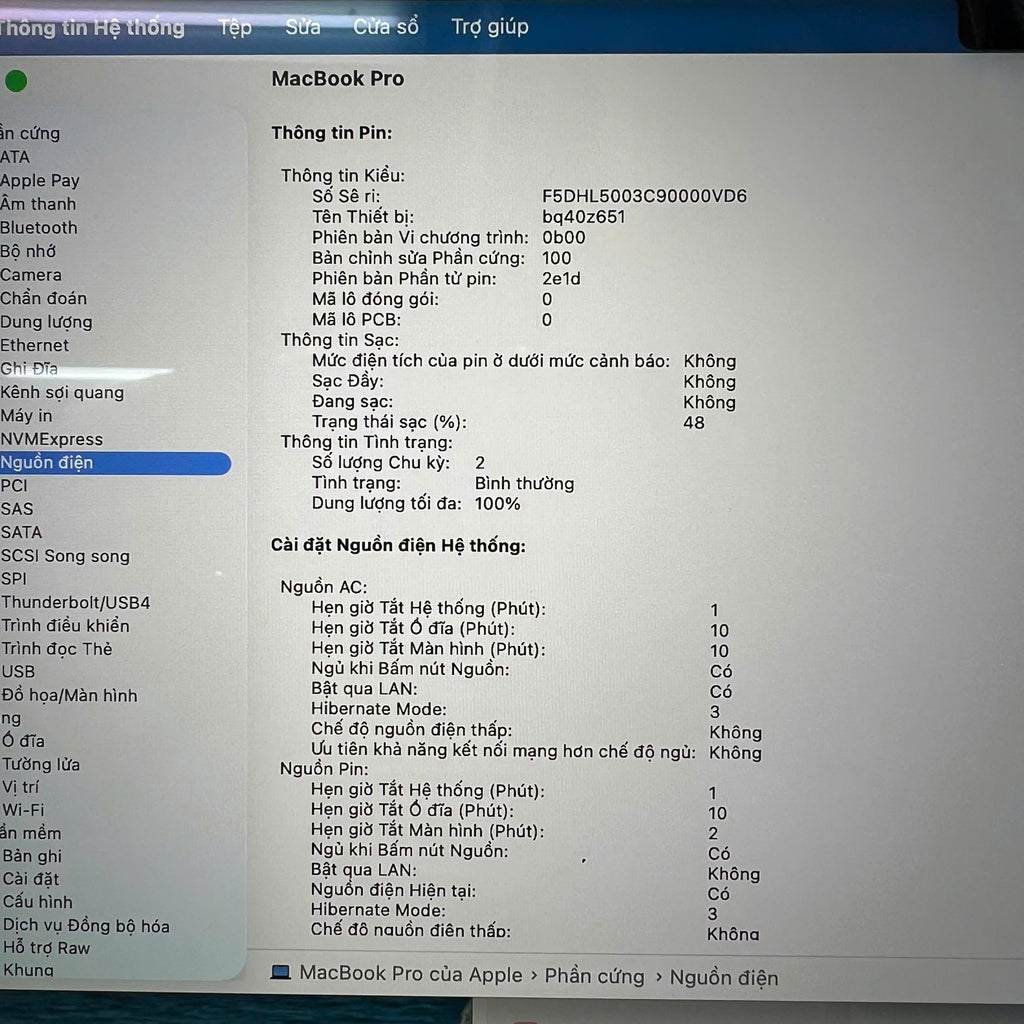Viewport: 1024px width, 1024px height.
Task: Select Tường lửa in the sidebar
Action: click(x=41, y=765)
